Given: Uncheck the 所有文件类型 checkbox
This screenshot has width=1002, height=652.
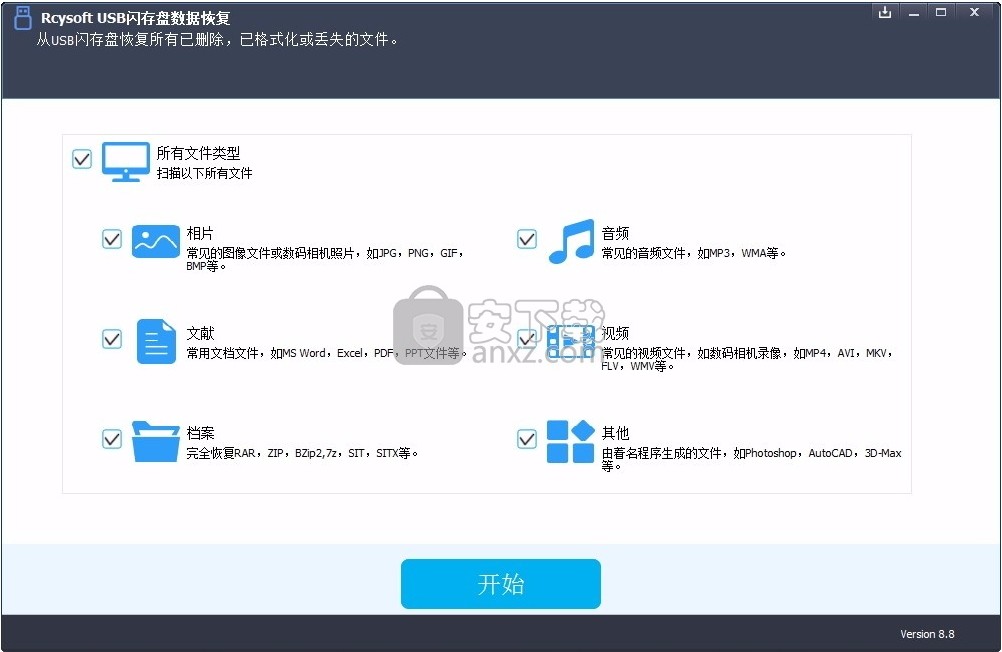Looking at the screenshot, I should pyautogui.click(x=81, y=159).
